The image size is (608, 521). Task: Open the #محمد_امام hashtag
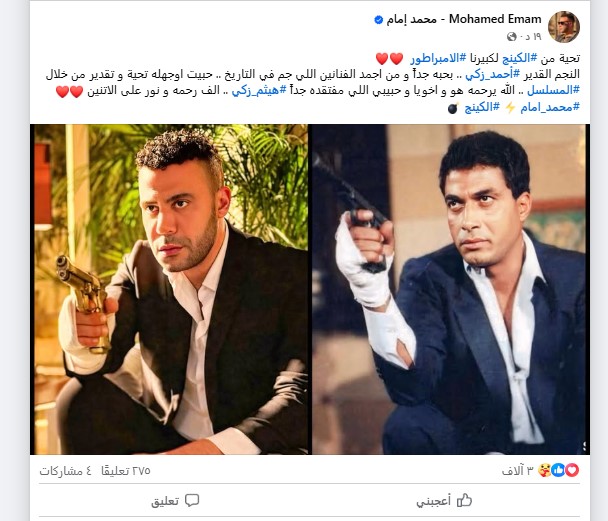click(x=550, y=107)
